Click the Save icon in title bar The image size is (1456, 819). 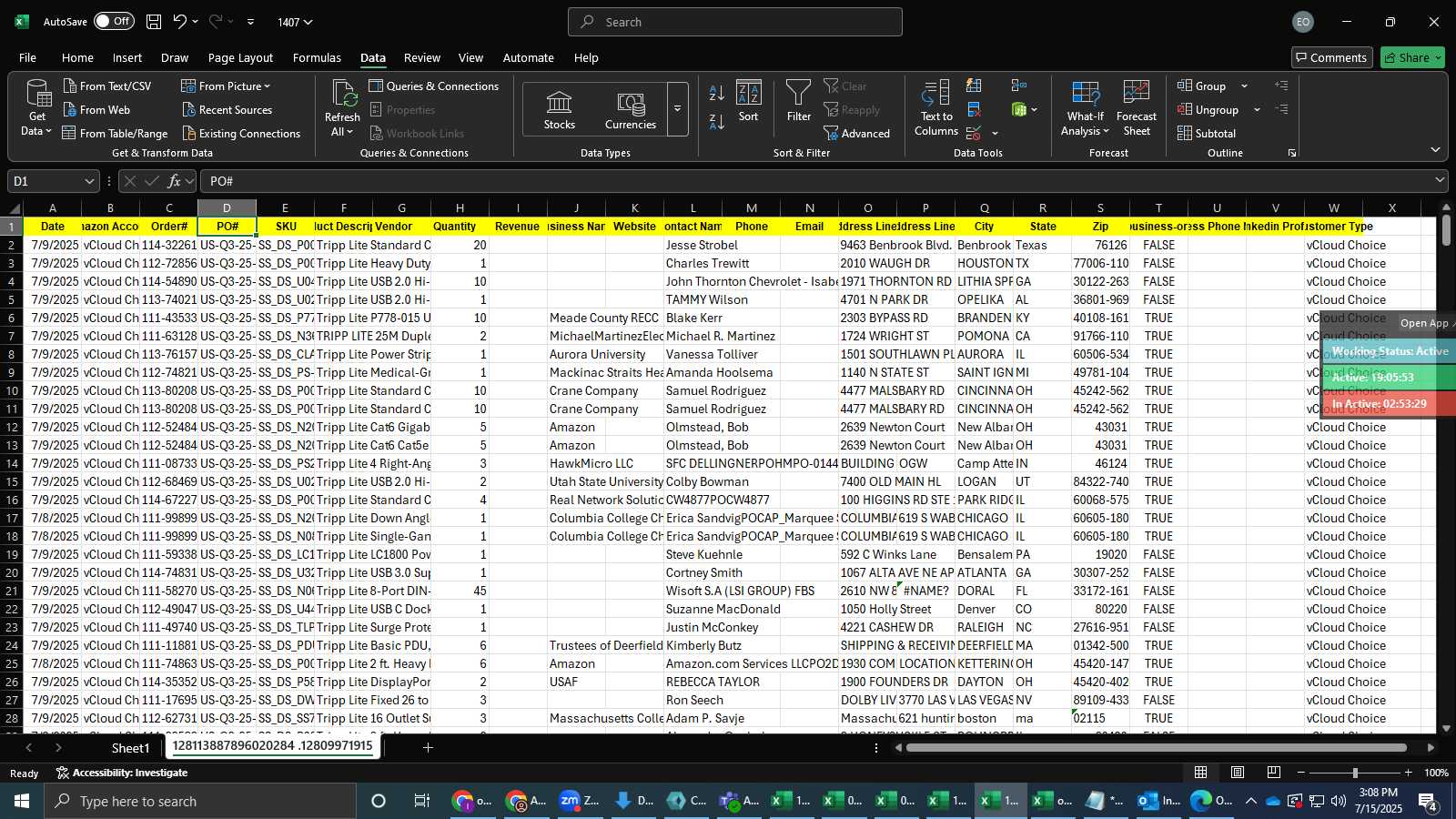pyautogui.click(x=154, y=22)
